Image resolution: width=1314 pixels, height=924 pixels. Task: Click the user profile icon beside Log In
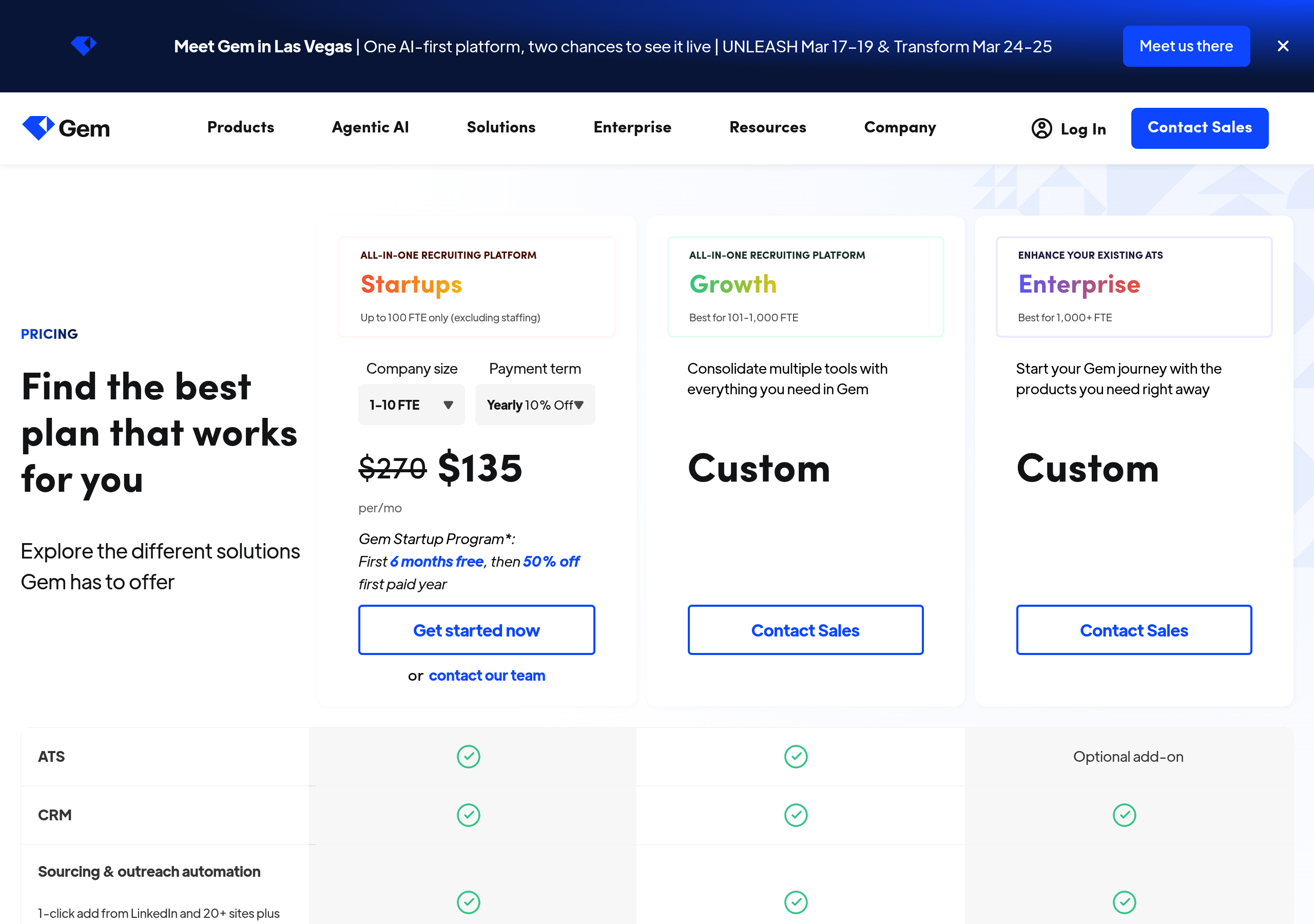(1041, 129)
